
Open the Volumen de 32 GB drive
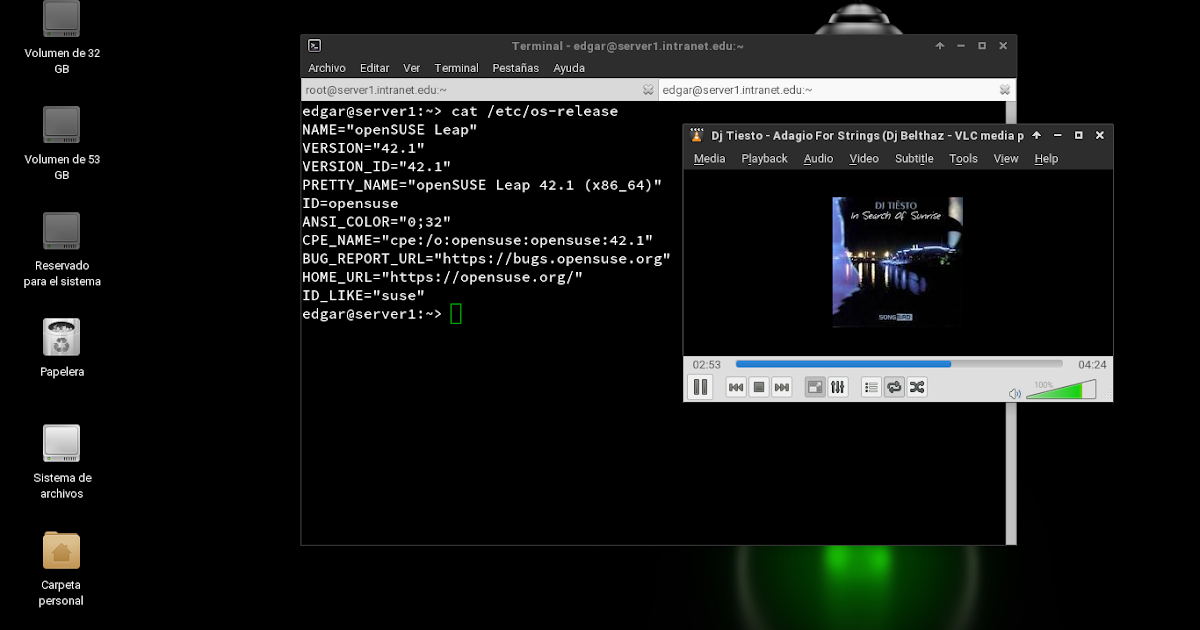[61, 20]
